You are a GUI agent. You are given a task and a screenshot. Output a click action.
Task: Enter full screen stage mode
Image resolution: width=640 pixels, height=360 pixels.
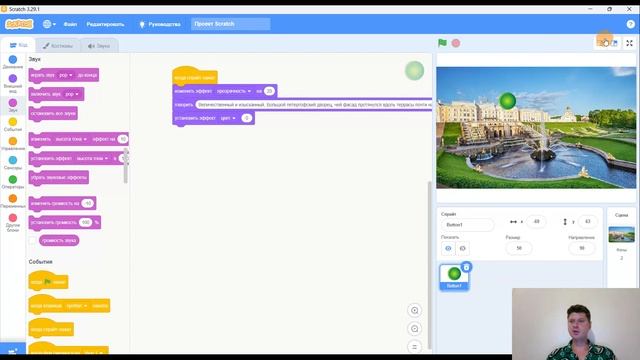click(x=629, y=43)
